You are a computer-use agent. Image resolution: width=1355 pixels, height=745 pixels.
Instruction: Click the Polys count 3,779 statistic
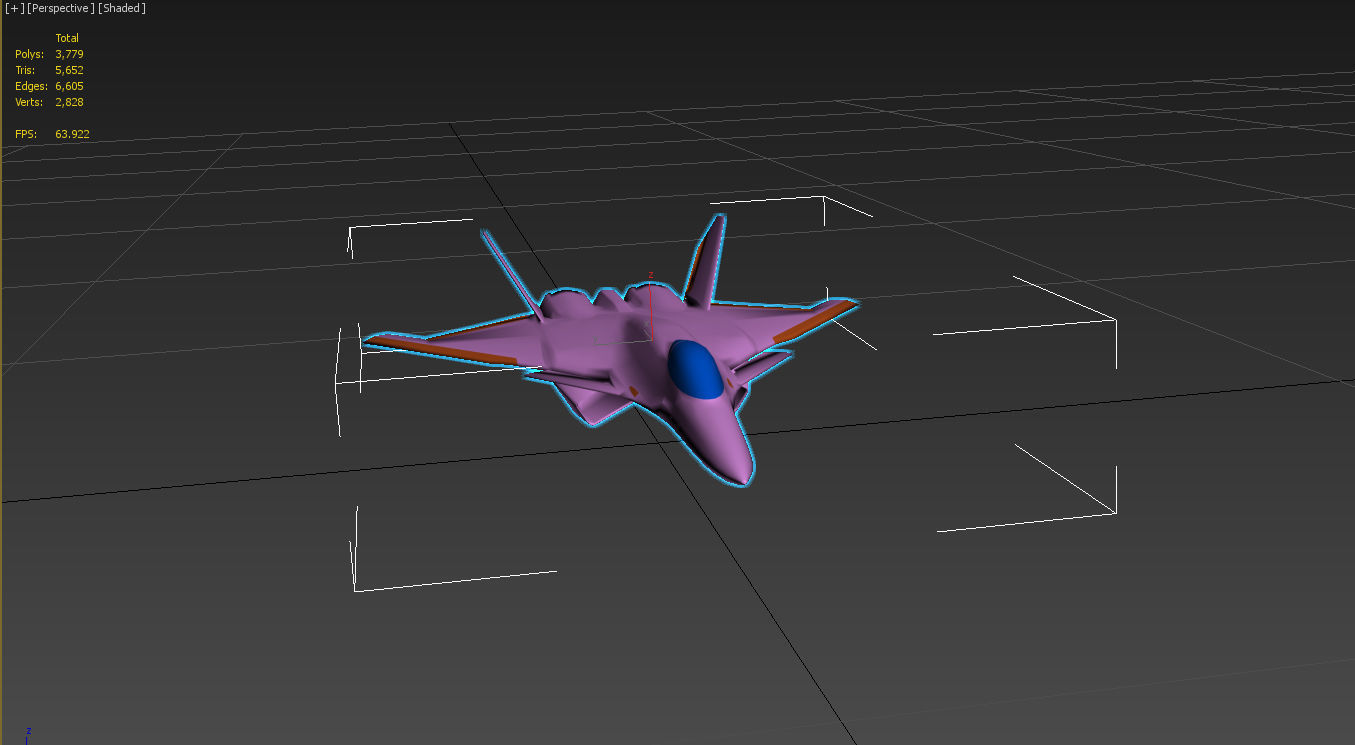pos(70,54)
